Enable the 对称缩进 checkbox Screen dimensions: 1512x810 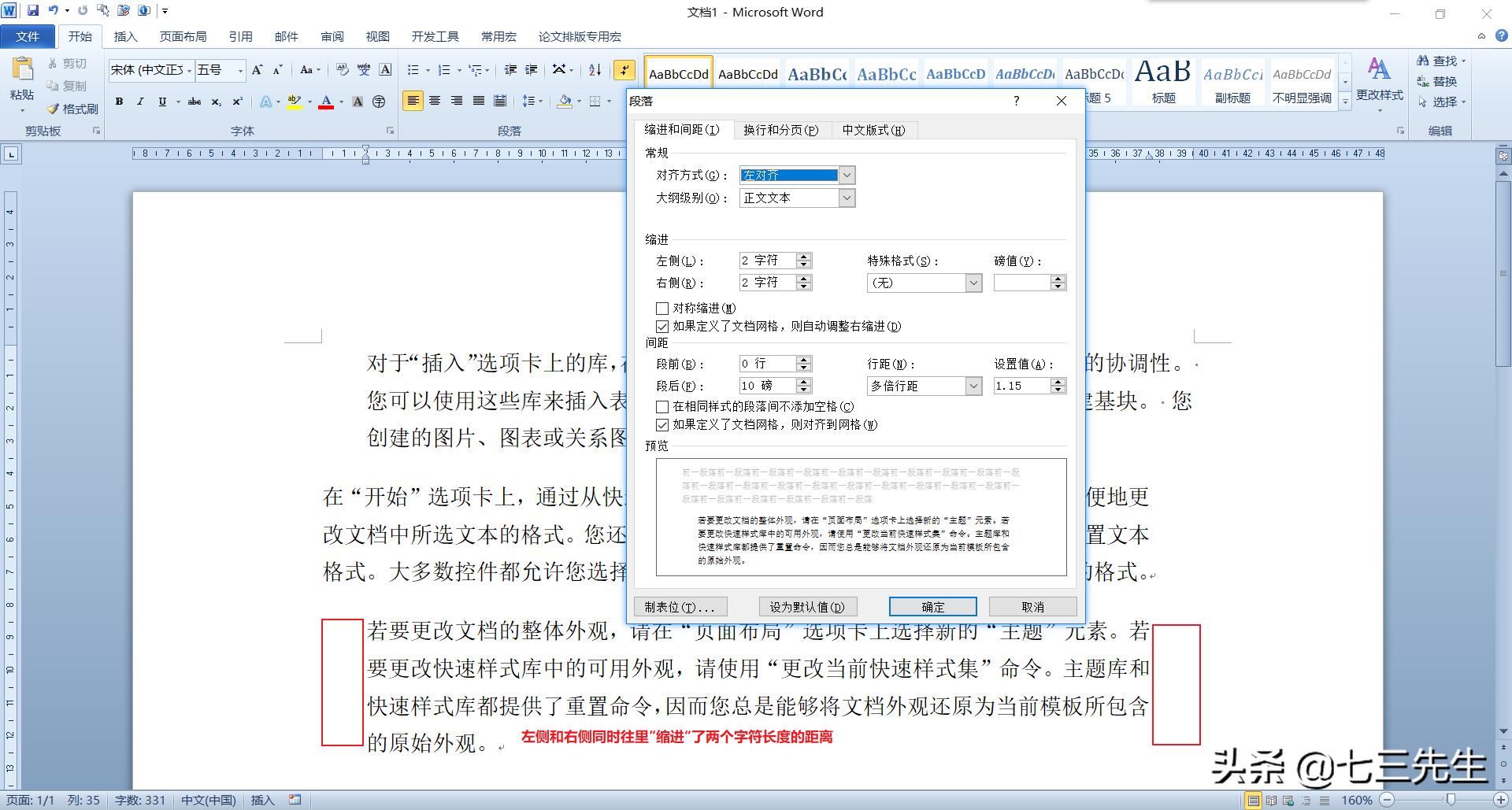click(663, 308)
